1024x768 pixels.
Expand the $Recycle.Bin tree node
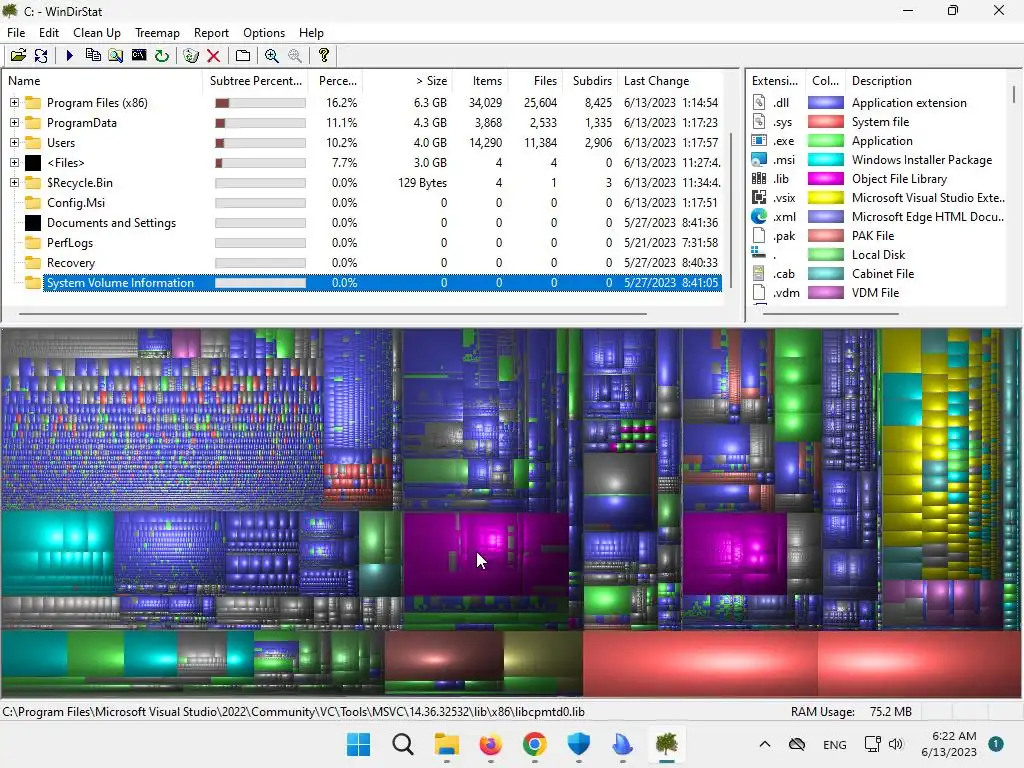point(14,183)
